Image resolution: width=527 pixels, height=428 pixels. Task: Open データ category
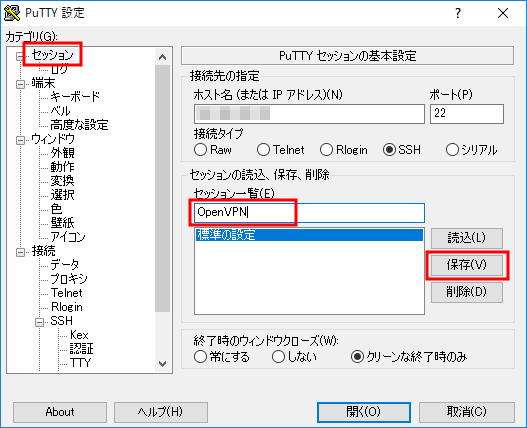(65, 265)
